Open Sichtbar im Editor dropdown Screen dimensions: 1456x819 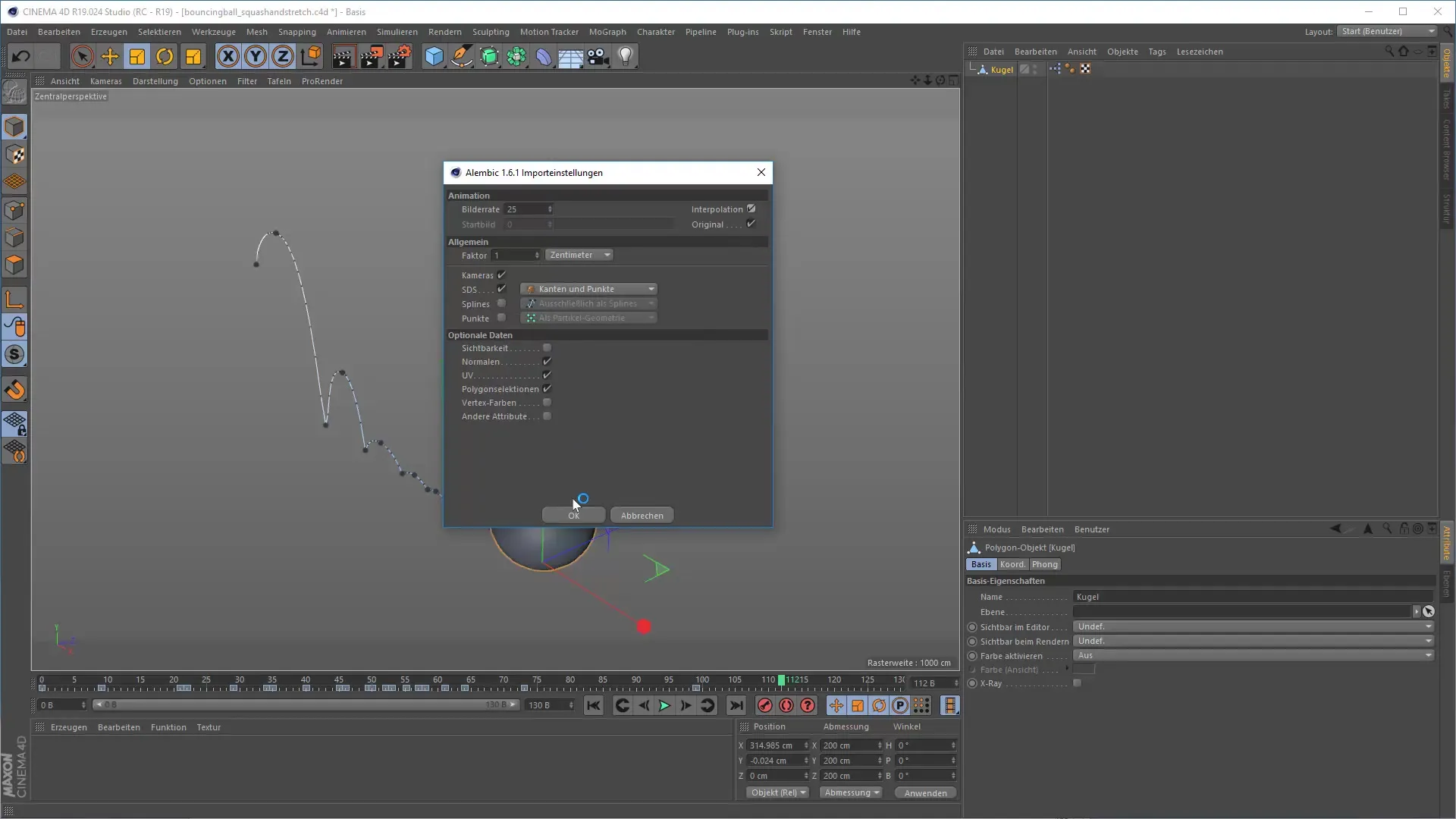(x=1253, y=626)
